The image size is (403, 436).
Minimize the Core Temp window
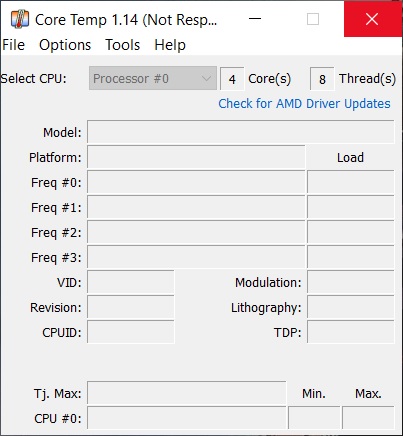(255, 19)
